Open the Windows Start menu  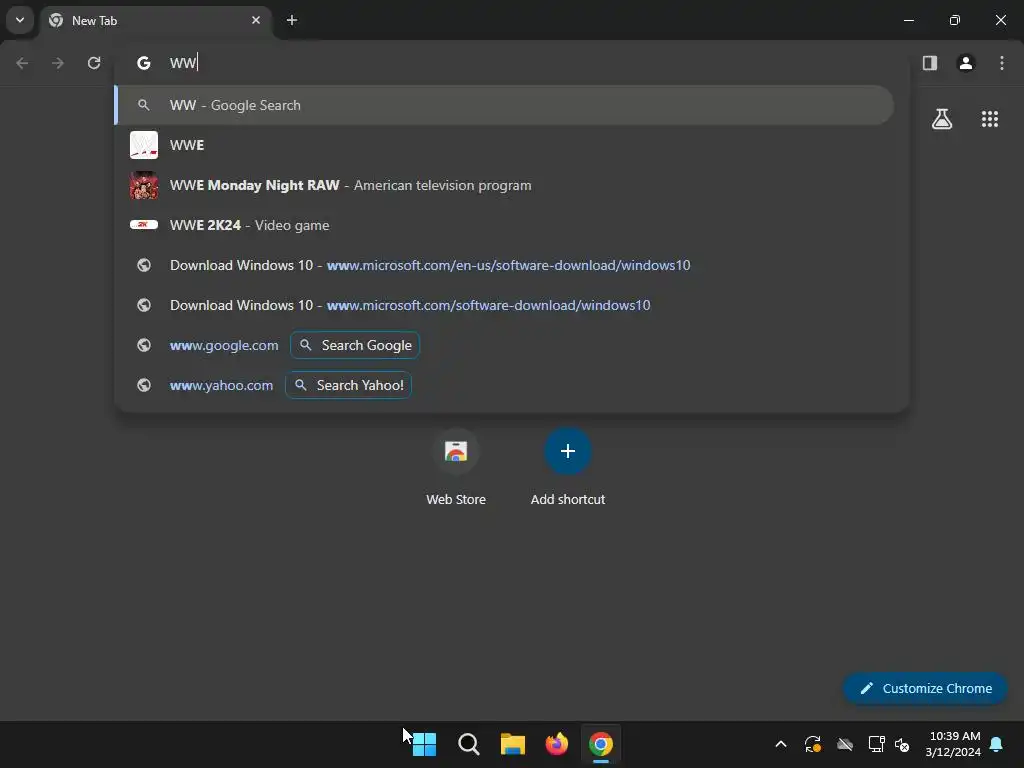pos(424,744)
